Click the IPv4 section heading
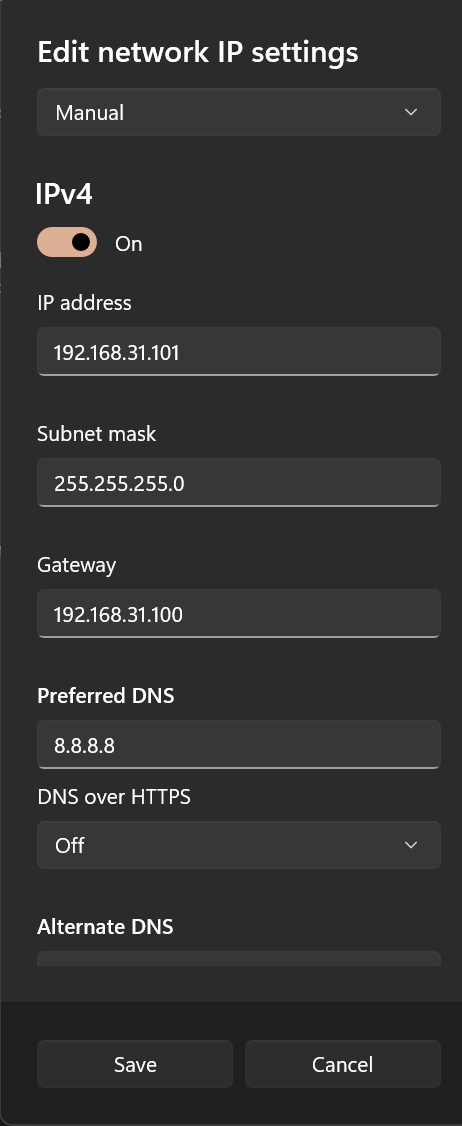462x1126 pixels. point(64,194)
